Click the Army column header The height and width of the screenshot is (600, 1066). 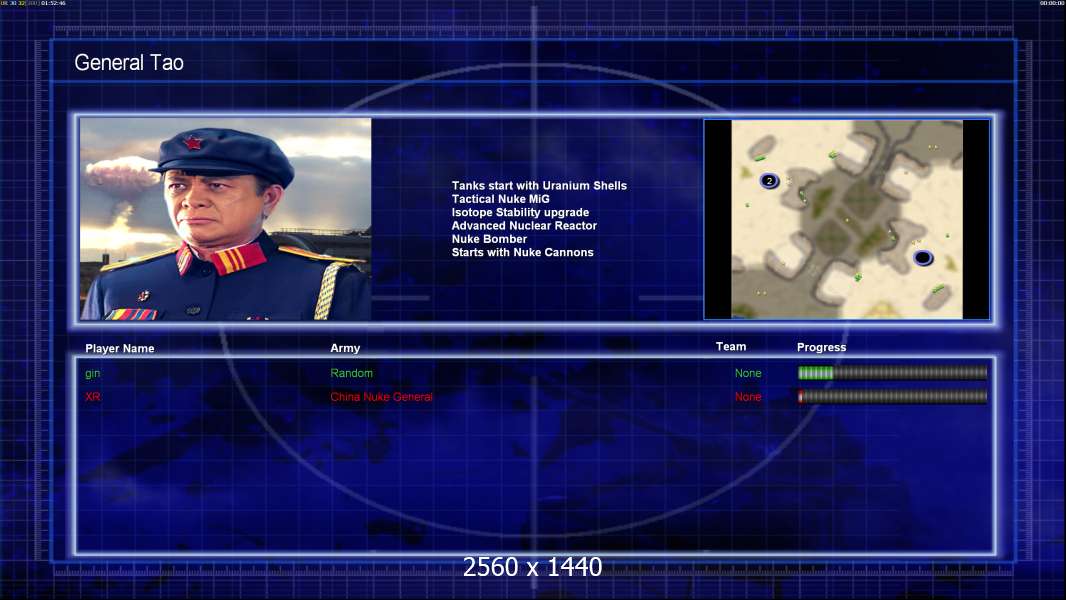coord(345,348)
